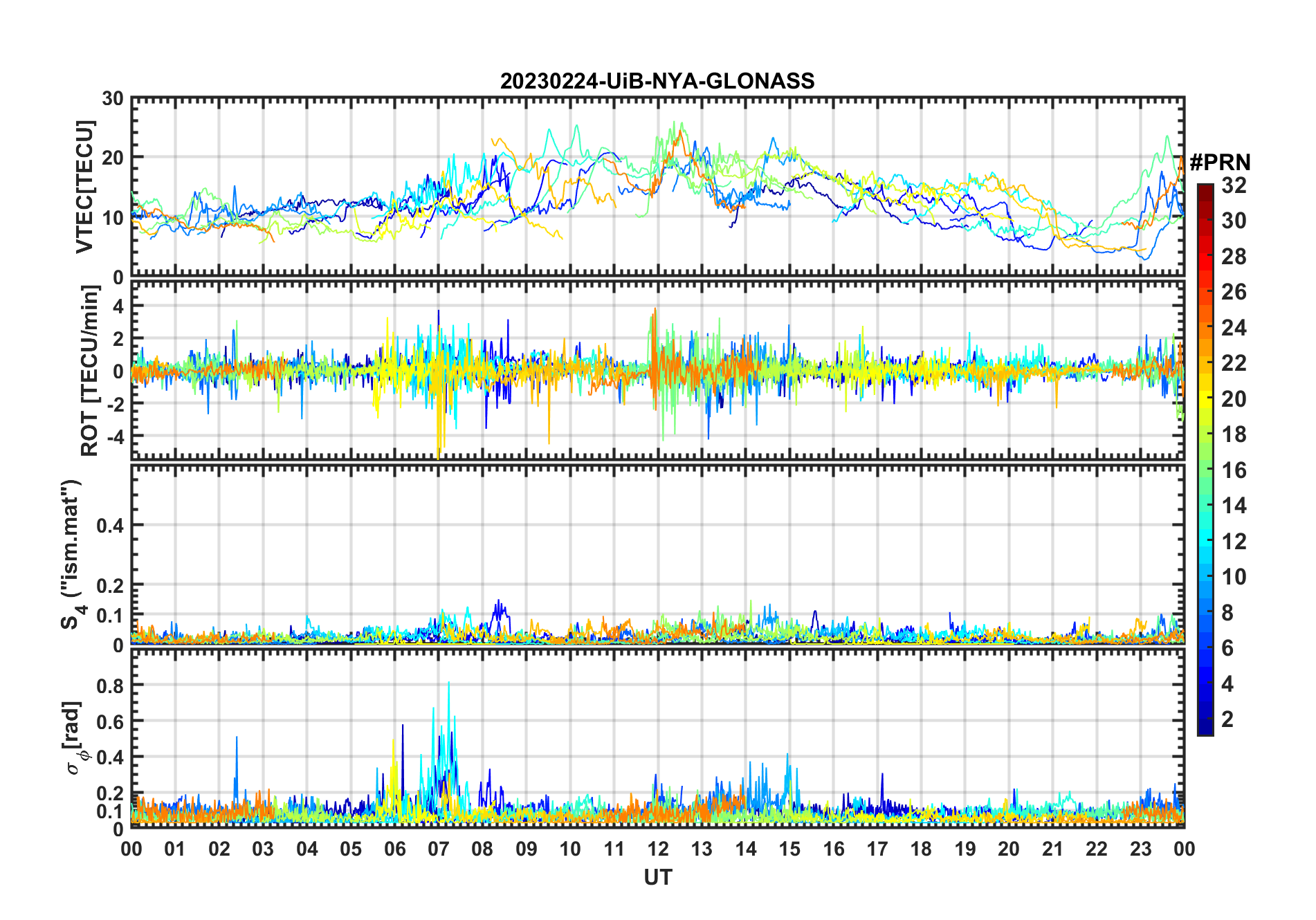Click the "08" hour tick label
The width and height of the screenshot is (1316, 920).
482,849
